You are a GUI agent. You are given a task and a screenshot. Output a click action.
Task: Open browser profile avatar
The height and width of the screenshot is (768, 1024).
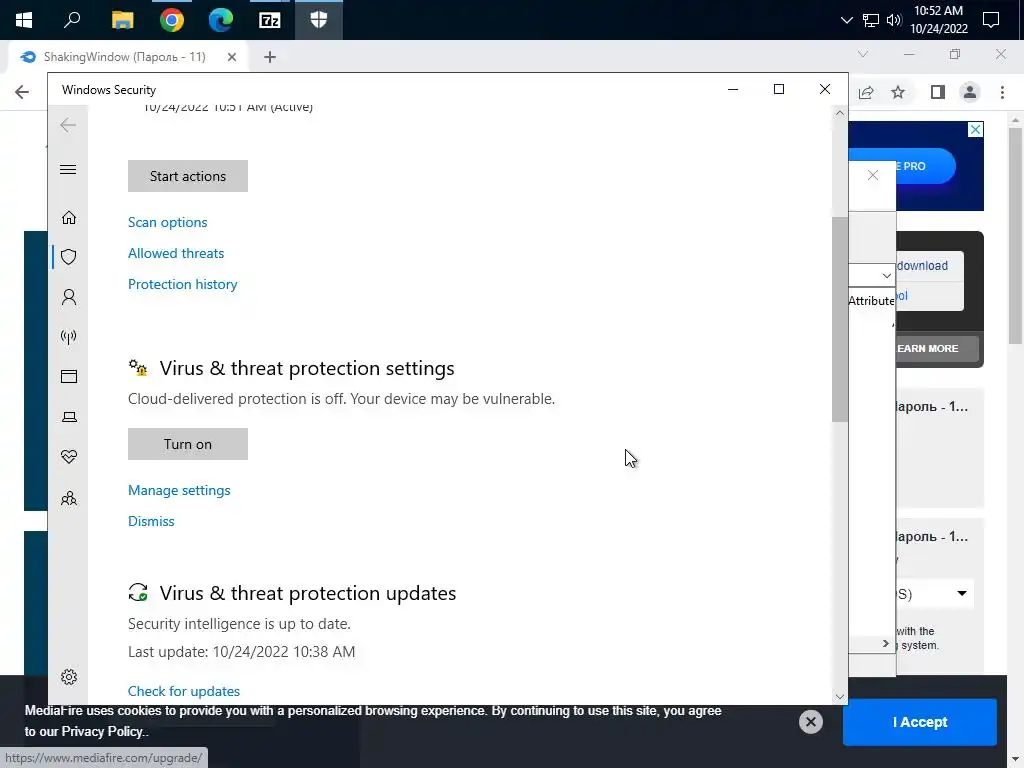click(970, 92)
